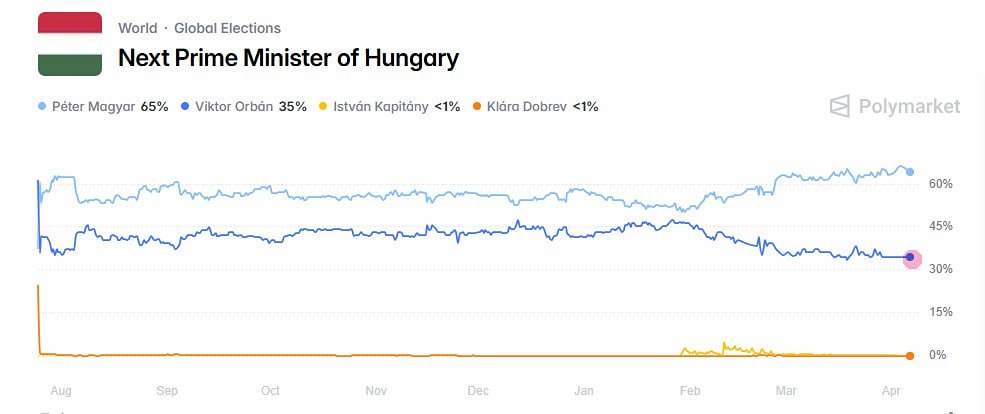Click Péter Magyar's light blue legend dot
The height and width of the screenshot is (414, 985).
(41, 106)
